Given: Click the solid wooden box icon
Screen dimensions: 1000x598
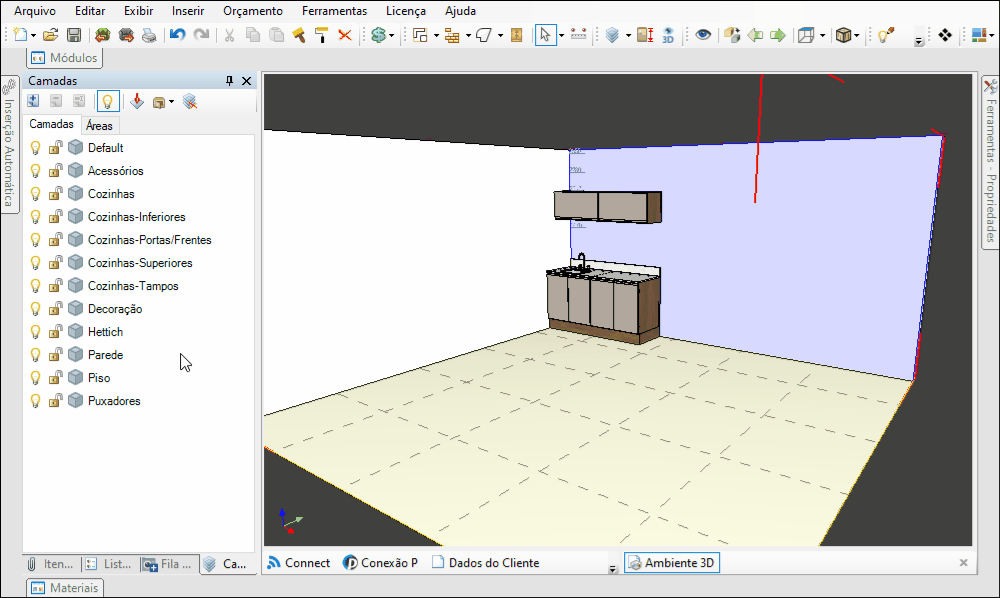Looking at the screenshot, I should click(x=843, y=34).
